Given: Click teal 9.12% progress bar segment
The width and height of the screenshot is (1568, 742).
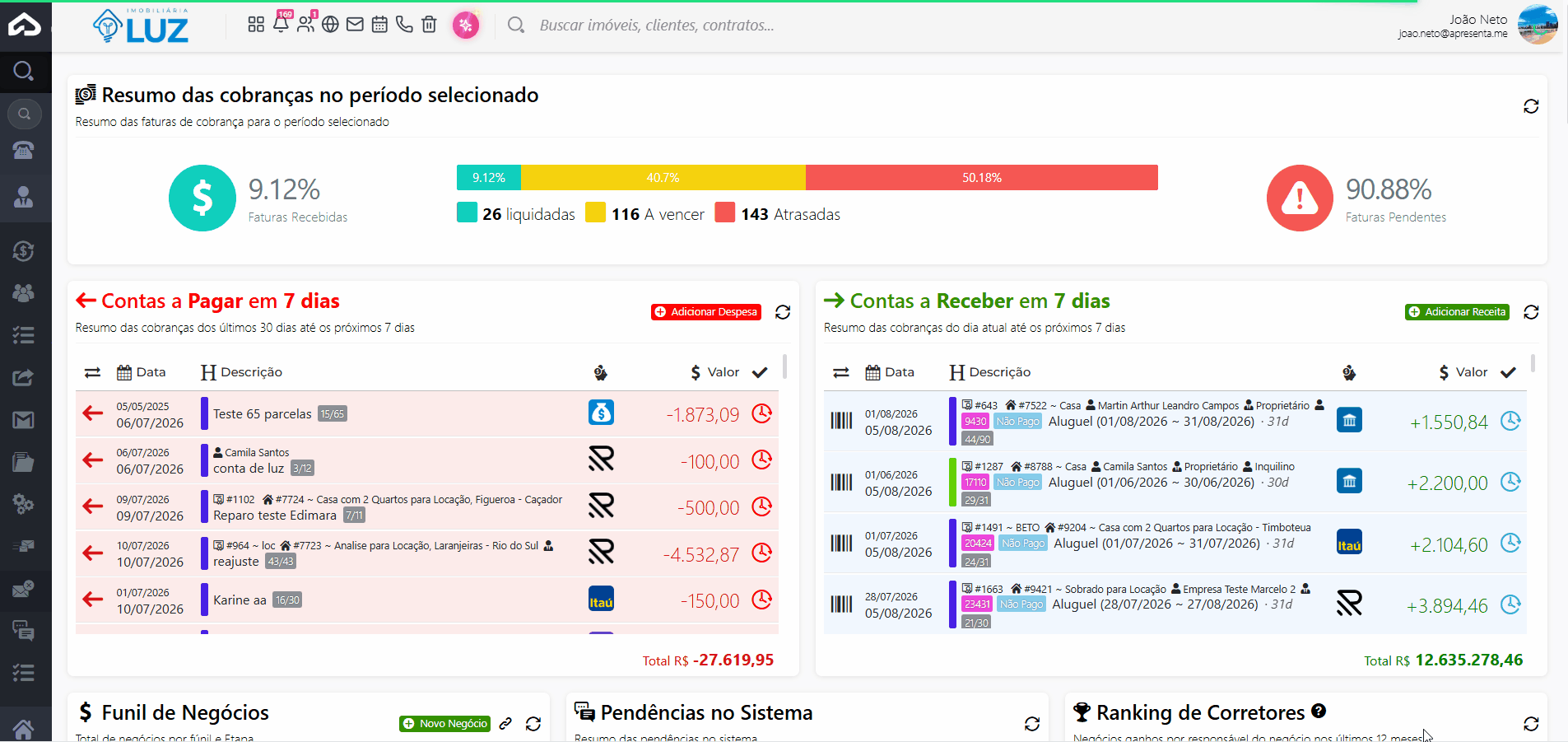Looking at the screenshot, I should point(489,177).
